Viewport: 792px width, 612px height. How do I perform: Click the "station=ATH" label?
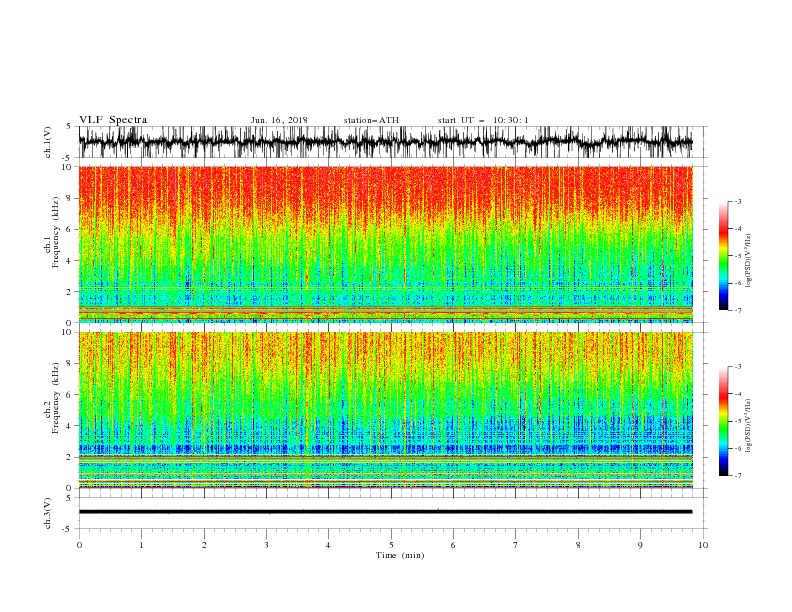coord(371,120)
